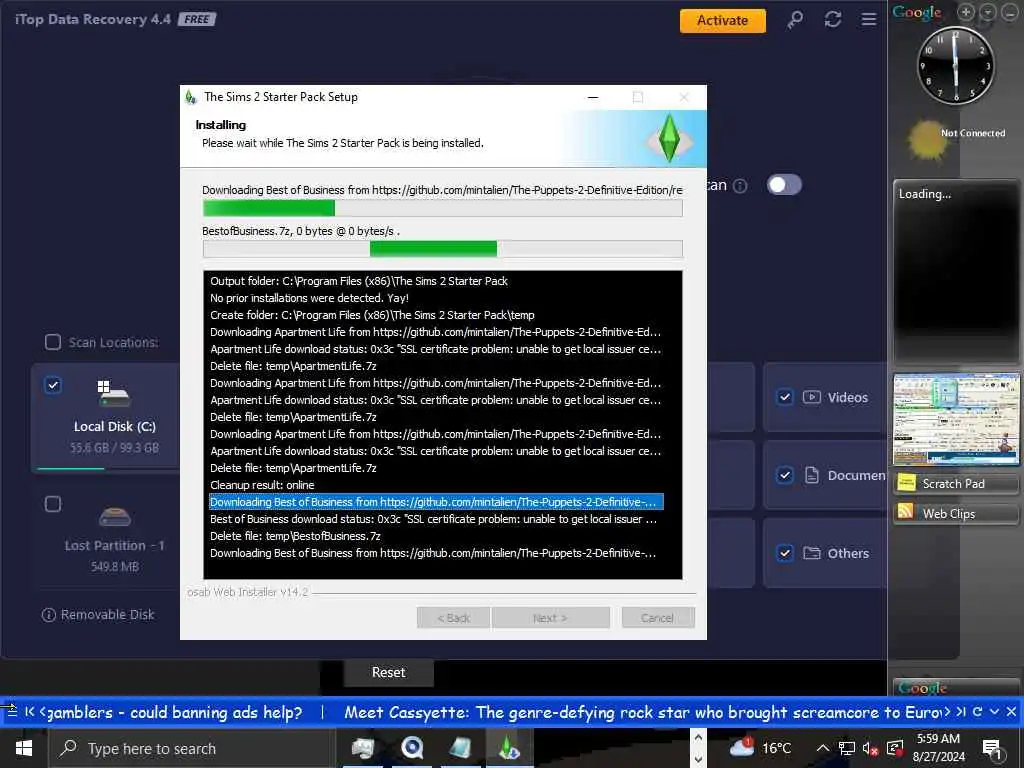Toggle the scan switch in iTop Data Recovery

784,185
